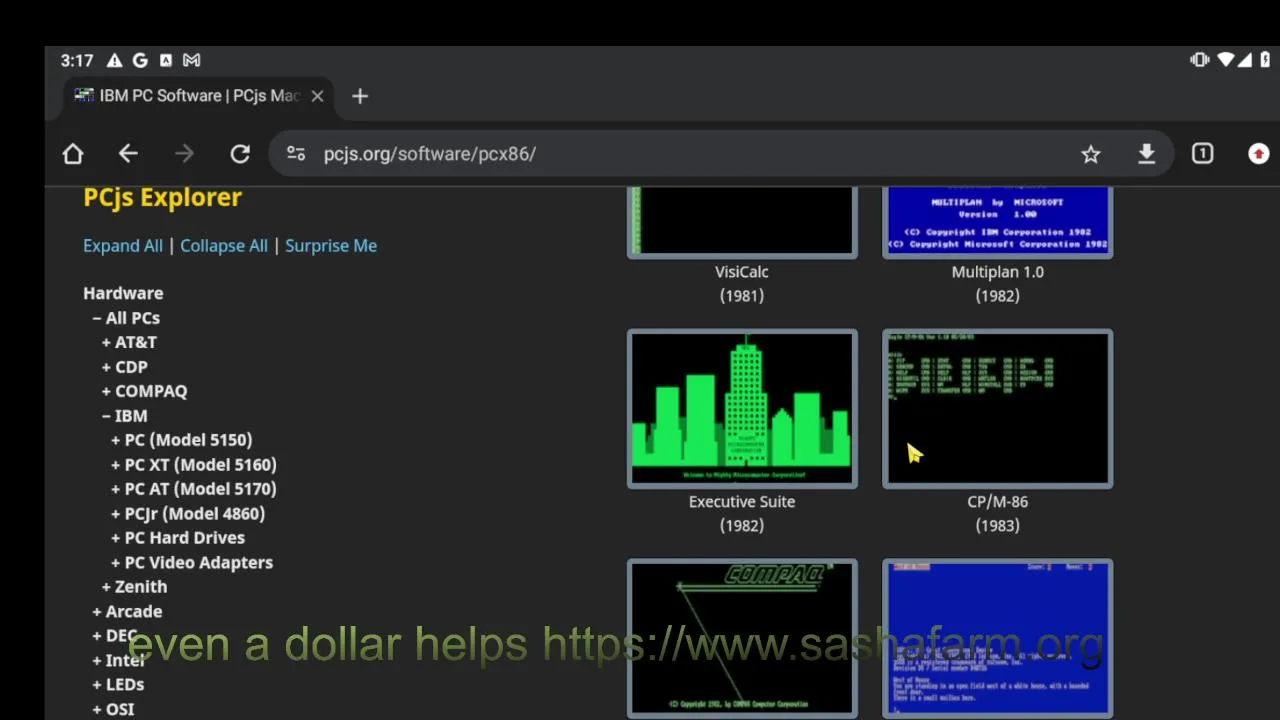
Task: Expand PC Video Adapters node
Action: pos(191,563)
